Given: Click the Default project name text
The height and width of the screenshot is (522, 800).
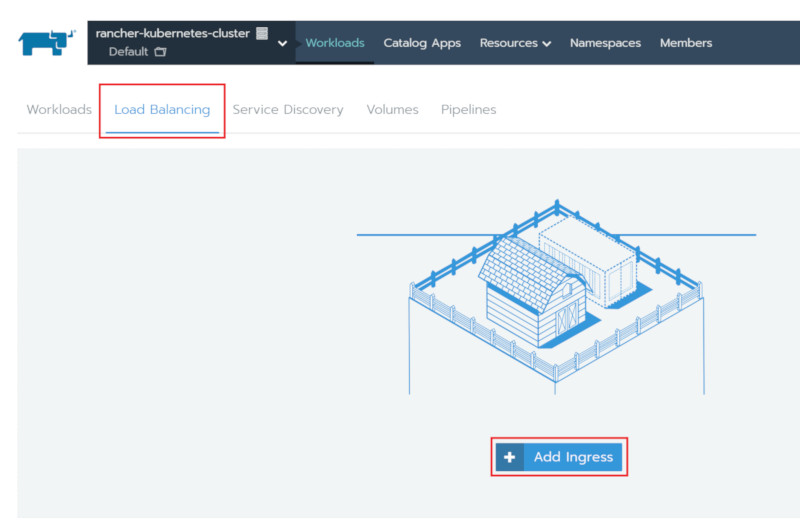Looking at the screenshot, I should click(x=128, y=52).
